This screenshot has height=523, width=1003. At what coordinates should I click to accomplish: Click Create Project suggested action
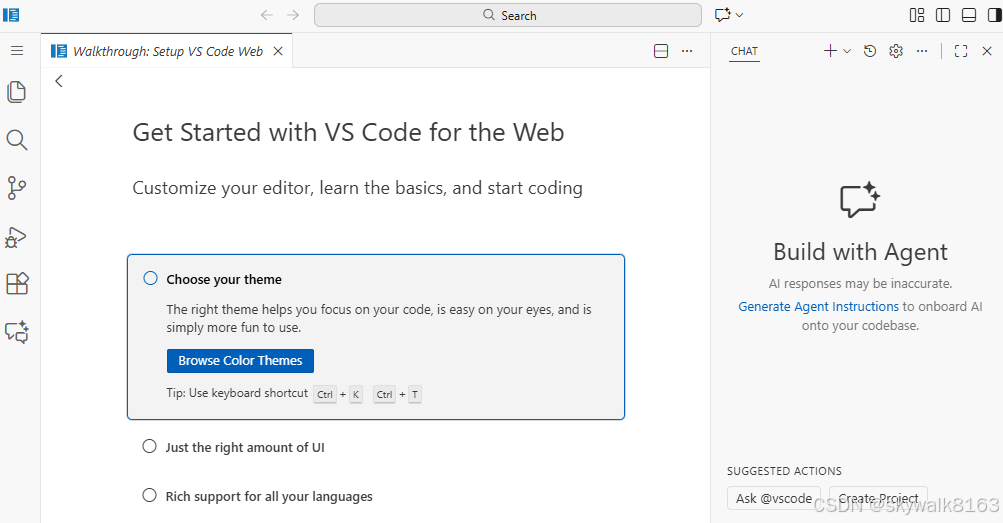[878, 498]
